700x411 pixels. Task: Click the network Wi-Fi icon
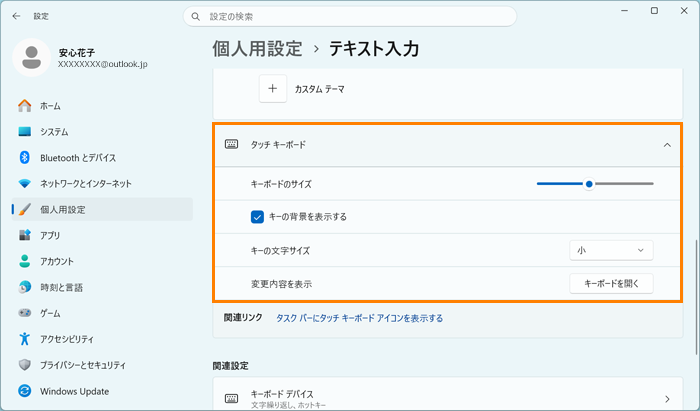click(25, 183)
